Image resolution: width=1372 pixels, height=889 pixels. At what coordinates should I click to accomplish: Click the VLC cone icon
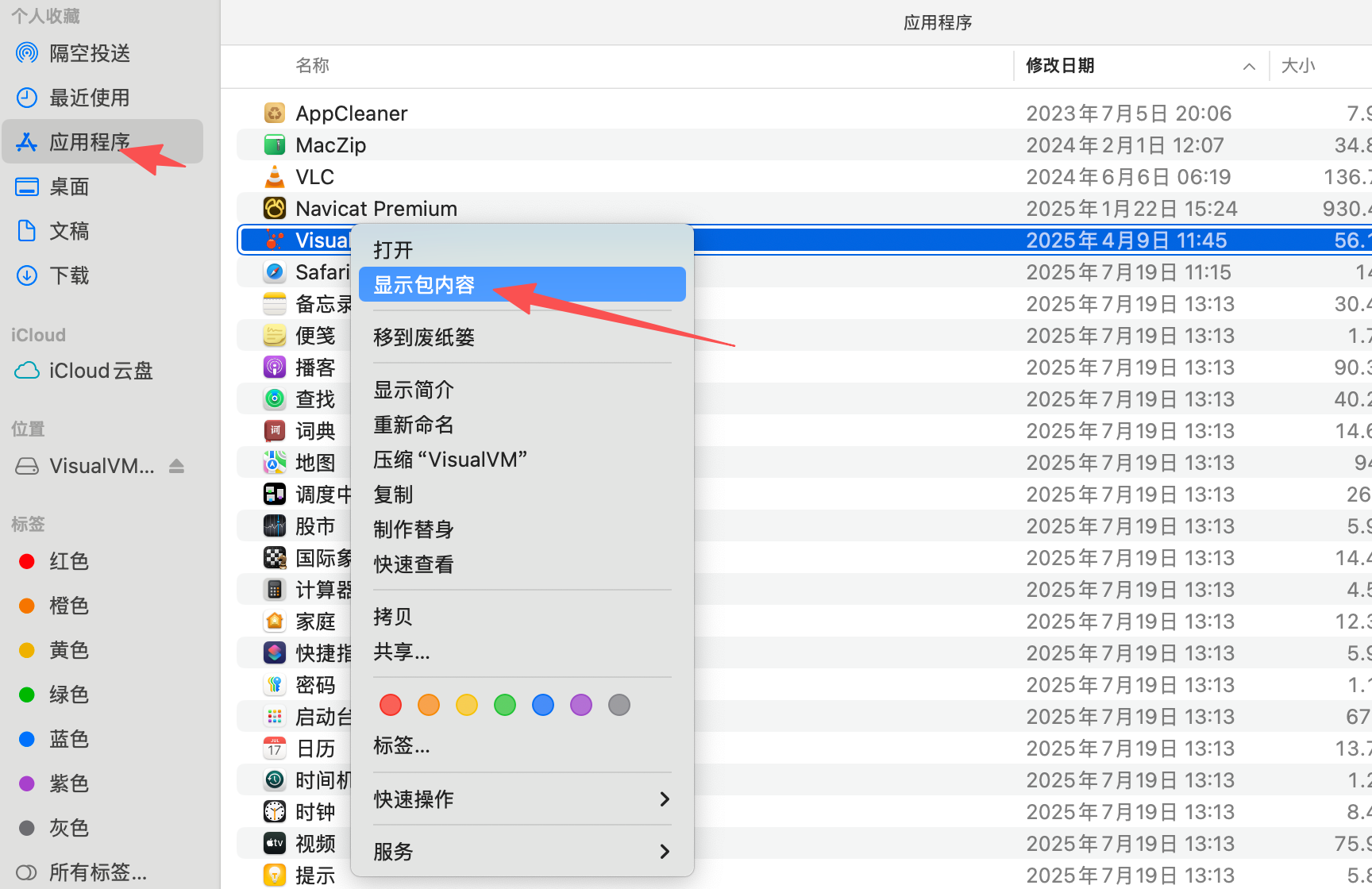pyautogui.click(x=275, y=177)
